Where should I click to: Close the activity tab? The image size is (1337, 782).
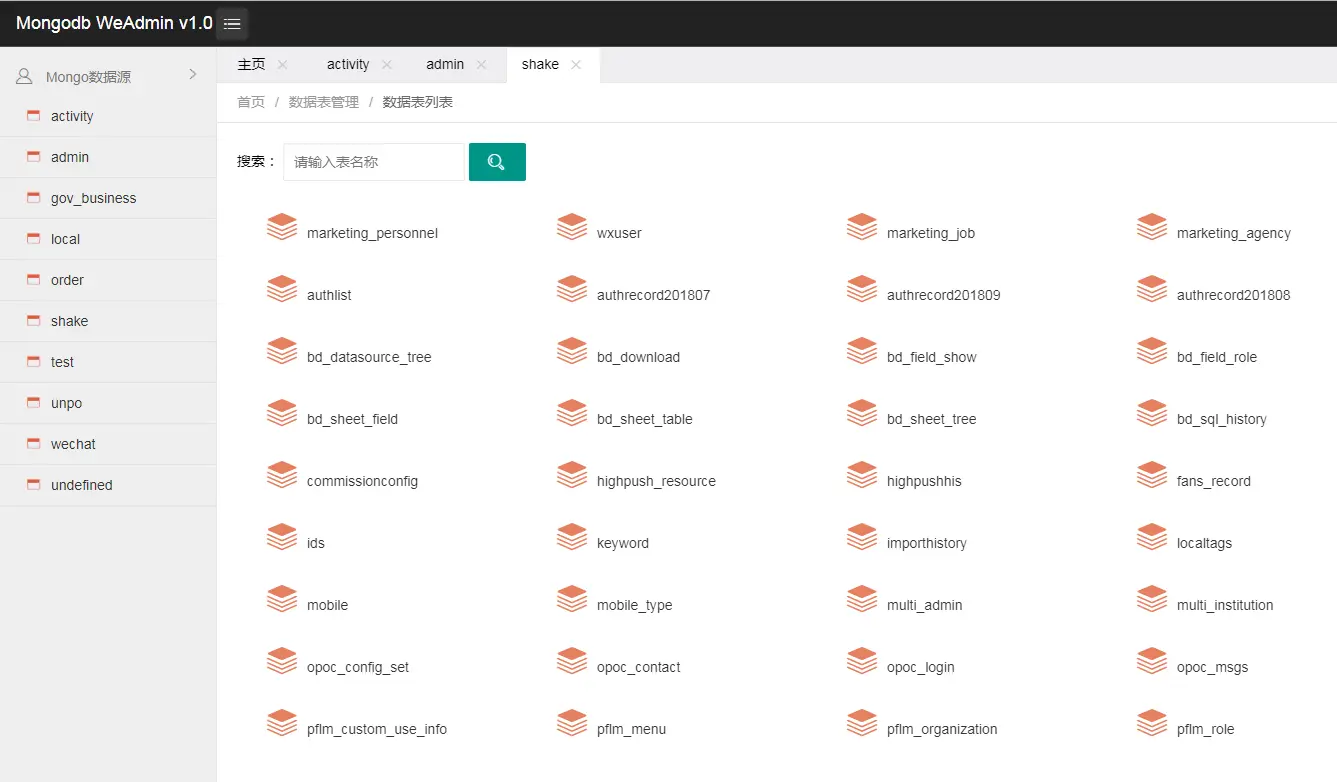(x=386, y=64)
